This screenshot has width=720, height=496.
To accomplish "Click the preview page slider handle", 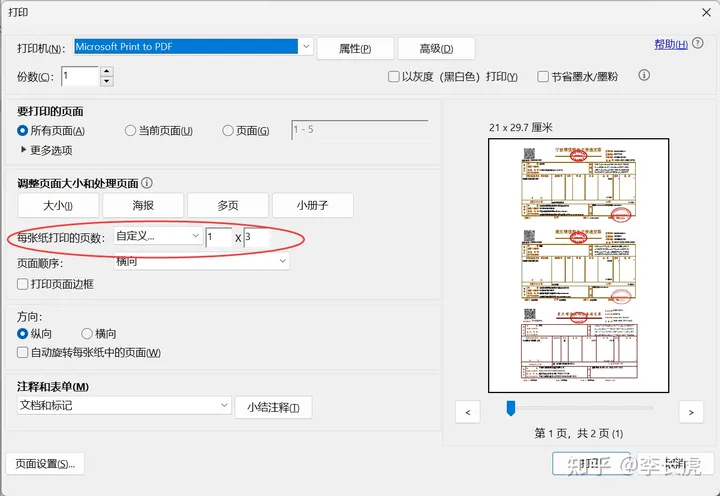I will (510, 407).
